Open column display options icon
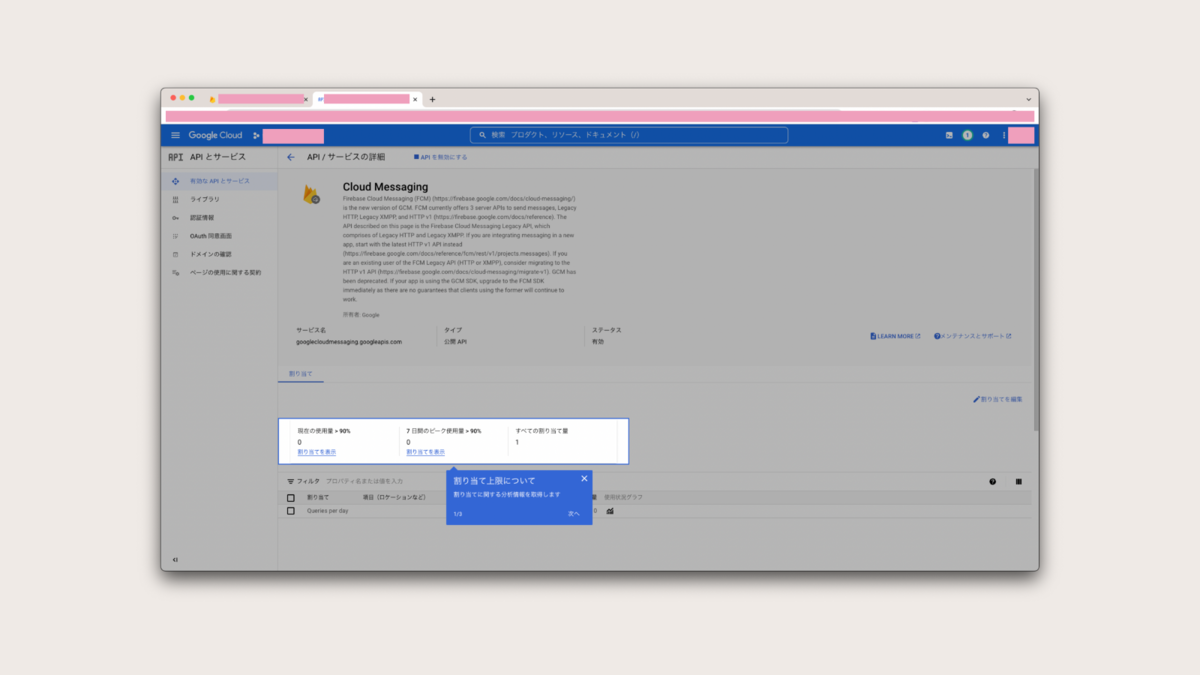Viewport: 1200px width, 675px height. pos(1018,482)
